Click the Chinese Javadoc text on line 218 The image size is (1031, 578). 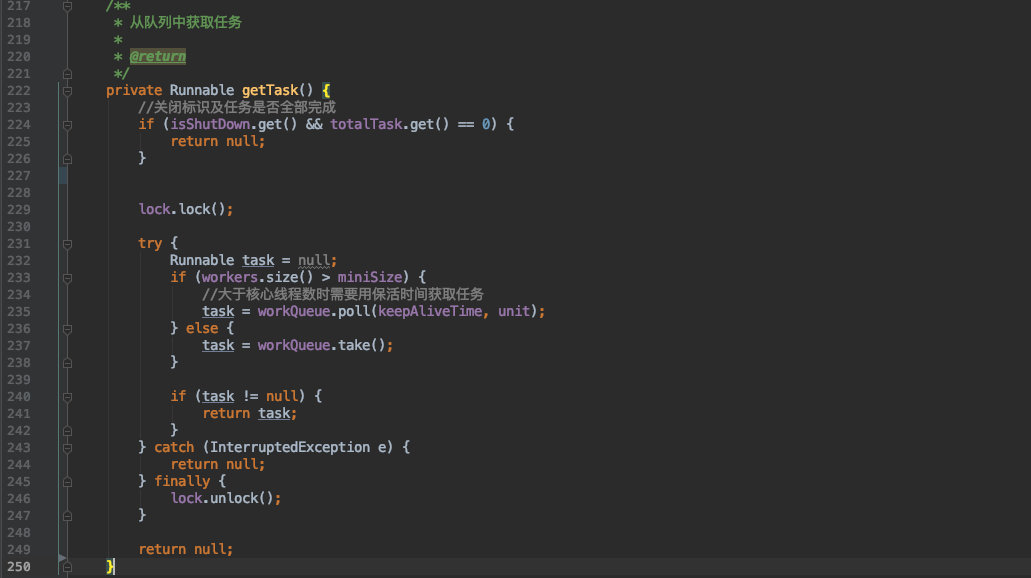pos(185,22)
